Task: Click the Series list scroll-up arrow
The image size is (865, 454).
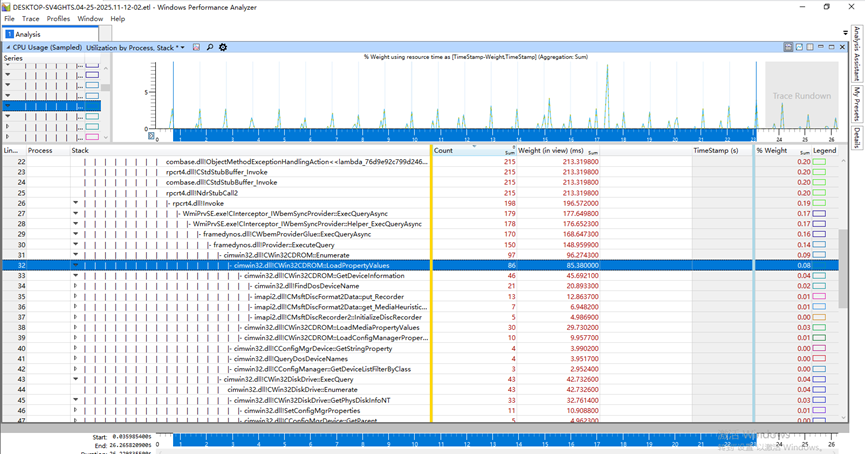Action: tap(105, 68)
